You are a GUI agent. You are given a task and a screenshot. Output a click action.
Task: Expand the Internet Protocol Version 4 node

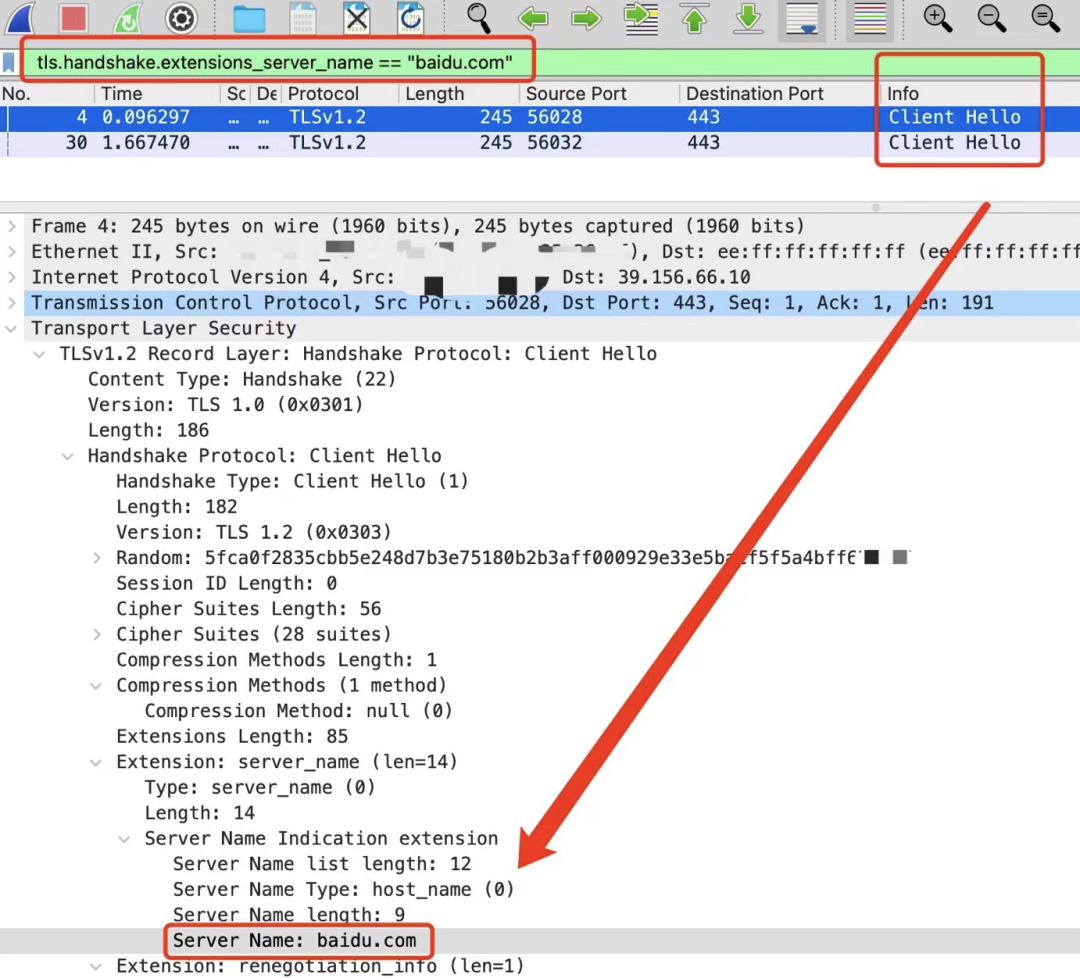click(x=12, y=277)
